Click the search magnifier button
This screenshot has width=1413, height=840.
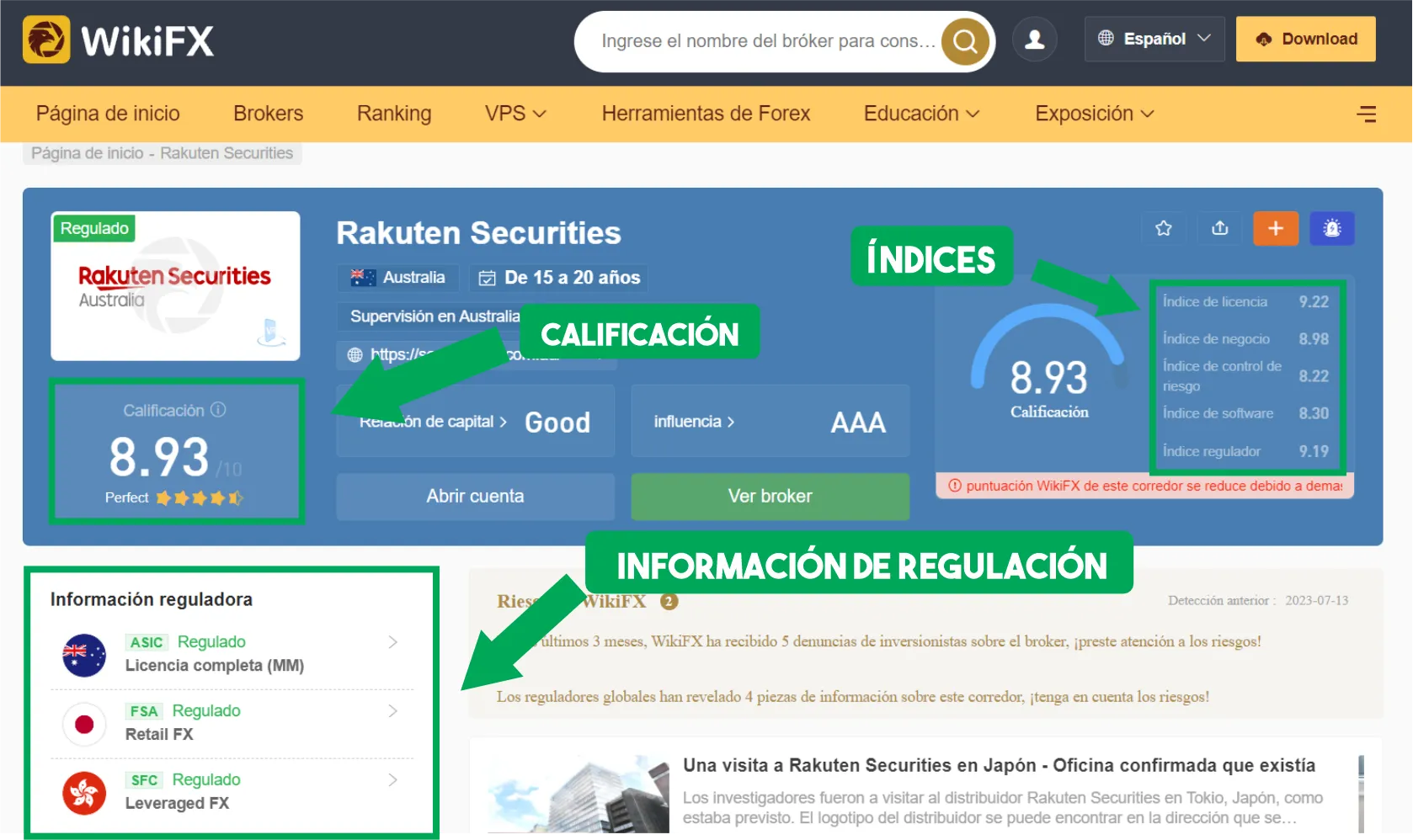click(x=965, y=41)
